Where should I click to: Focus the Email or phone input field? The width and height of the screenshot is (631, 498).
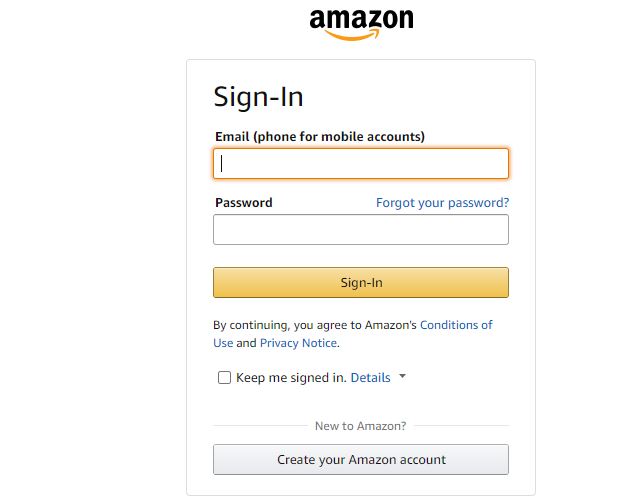pyautogui.click(x=361, y=164)
